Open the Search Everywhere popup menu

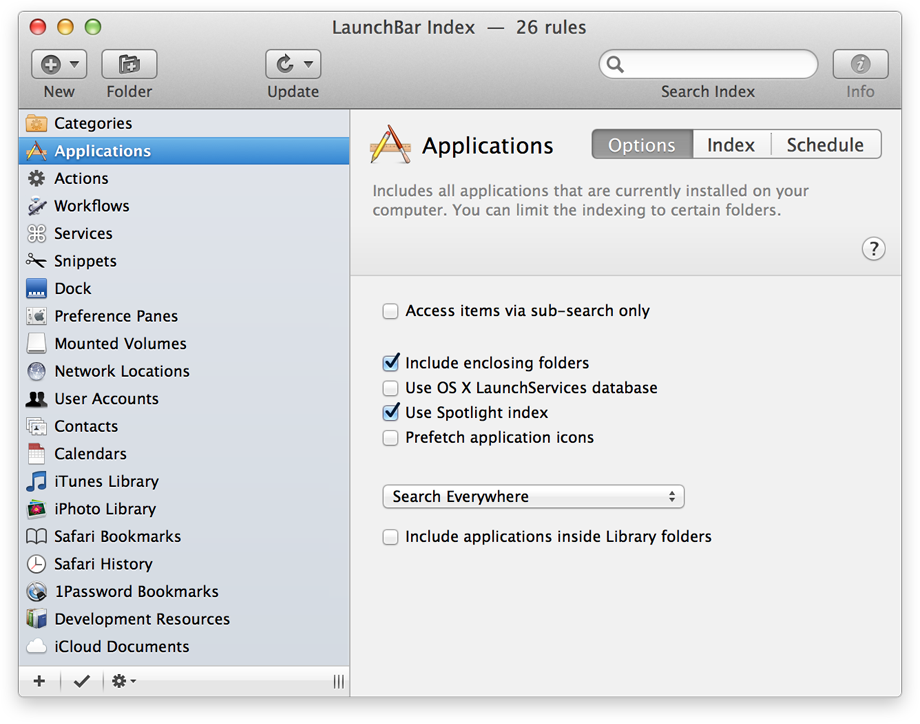point(533,496)
